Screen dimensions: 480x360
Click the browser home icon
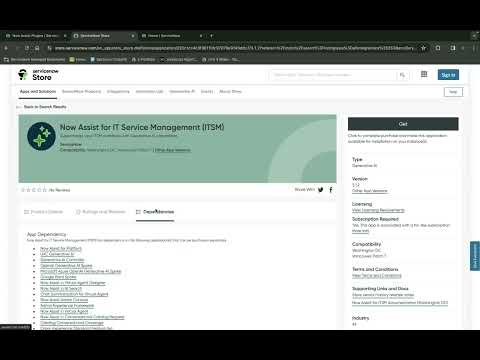[x=37, y=48]
